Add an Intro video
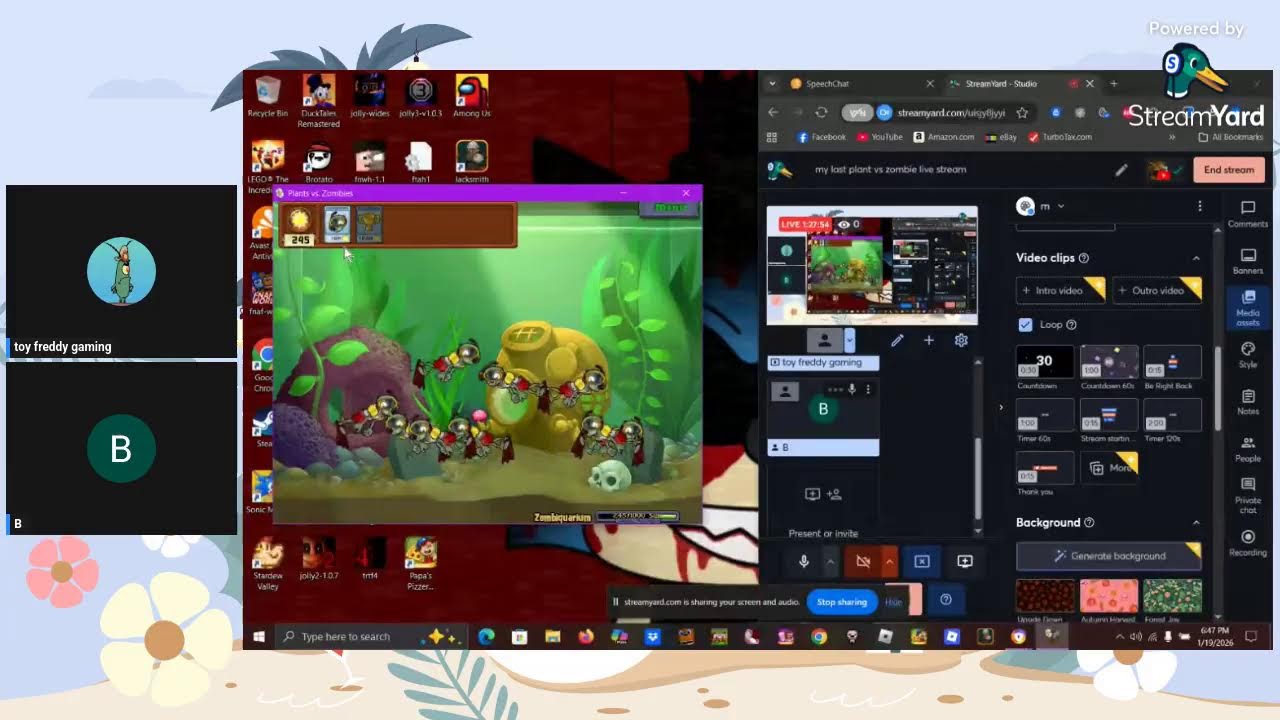The width and height of the screenshot is (1280, 720). point(1060,291)
